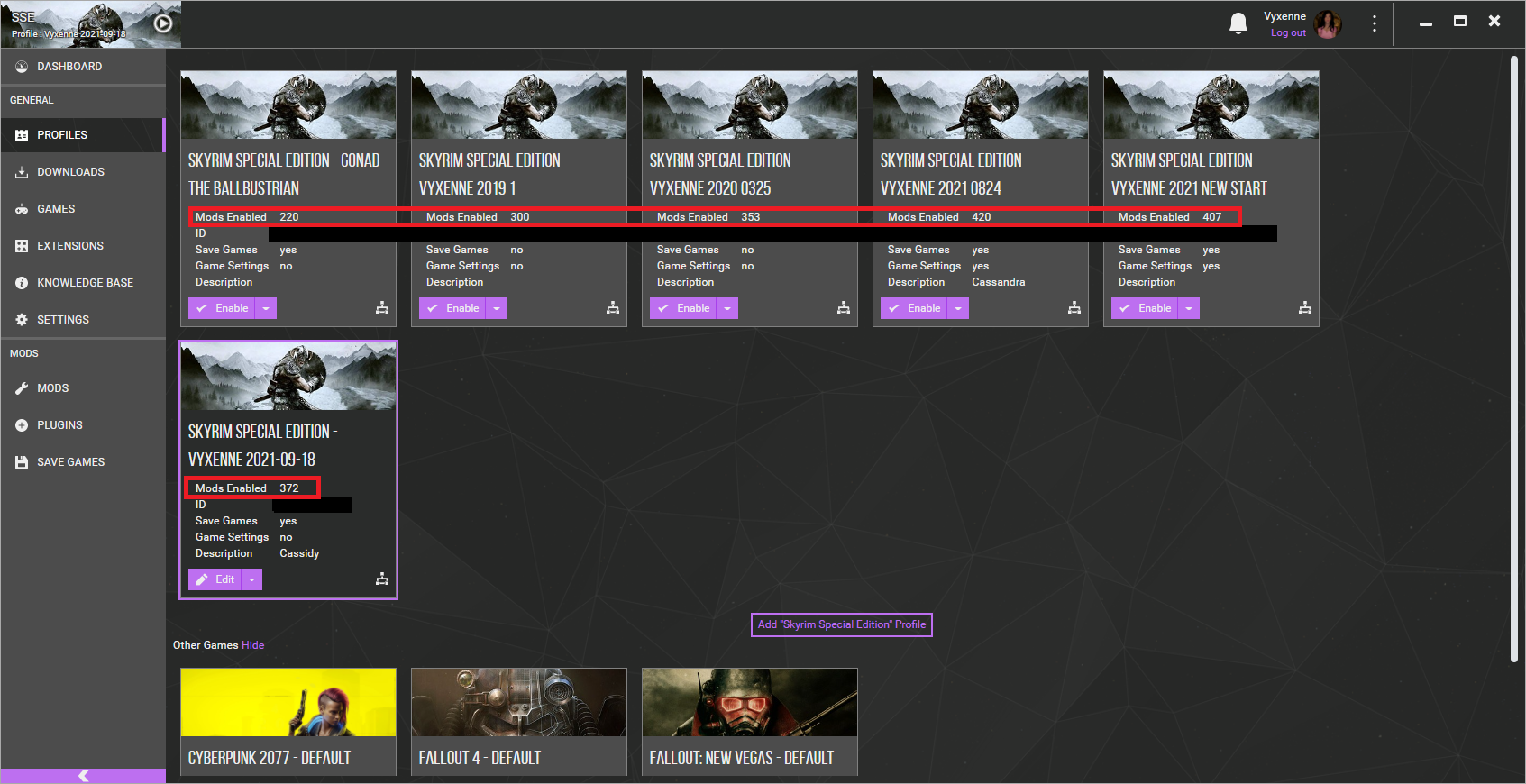Click the Vyxenne user avatar
This screenshot has height=784, width=1526.
1328,24
